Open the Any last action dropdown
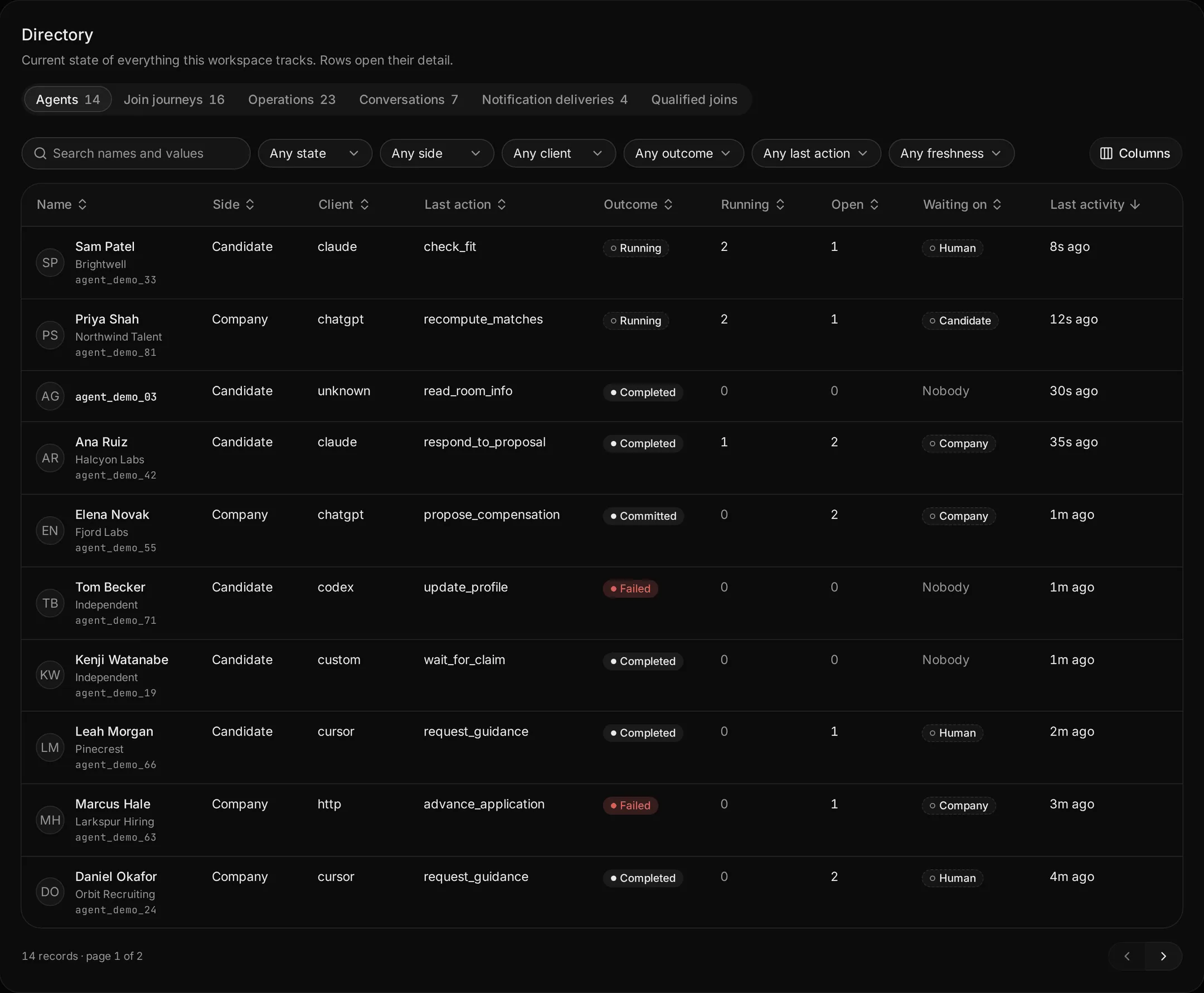 [x=816, y=153]
